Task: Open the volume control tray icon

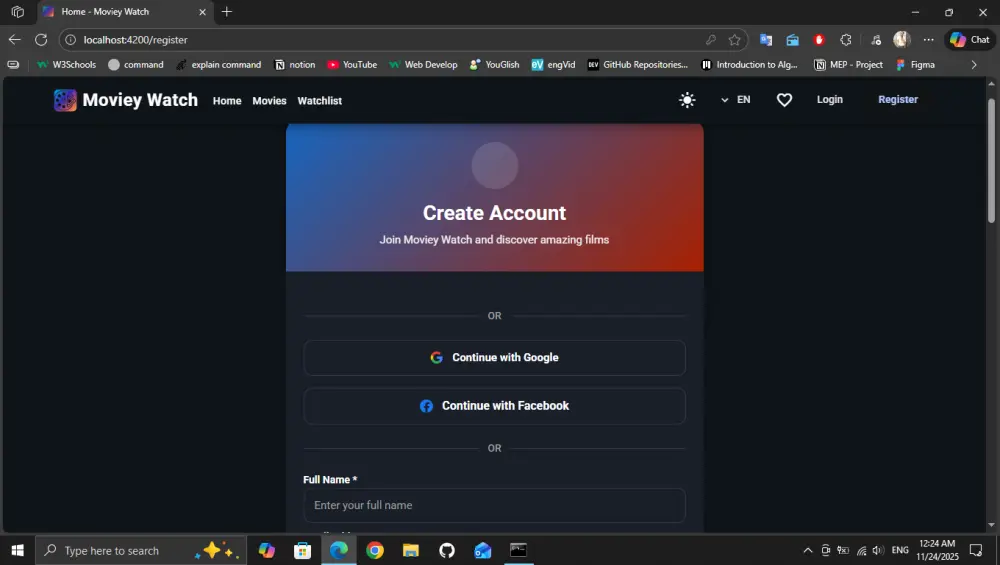Action: pos(879,550)
